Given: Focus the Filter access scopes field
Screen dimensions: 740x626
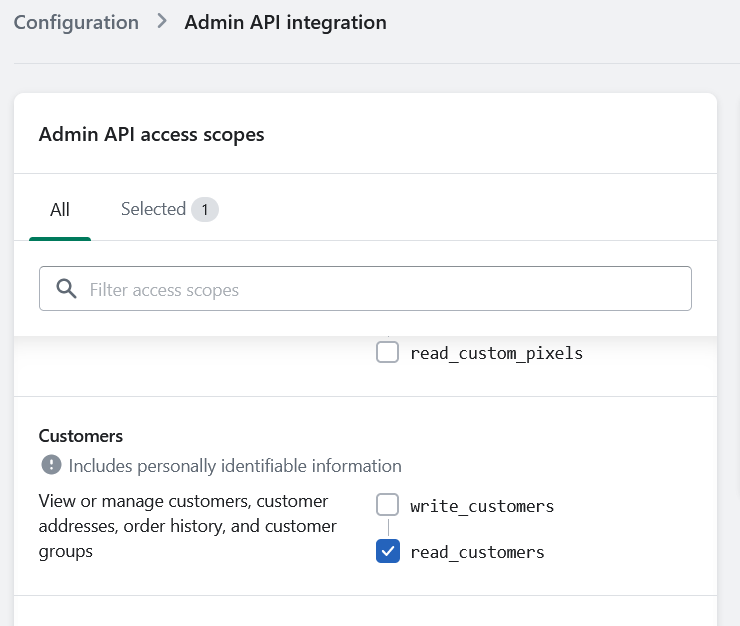Looking at the screenshot, I should coord(365,288).
